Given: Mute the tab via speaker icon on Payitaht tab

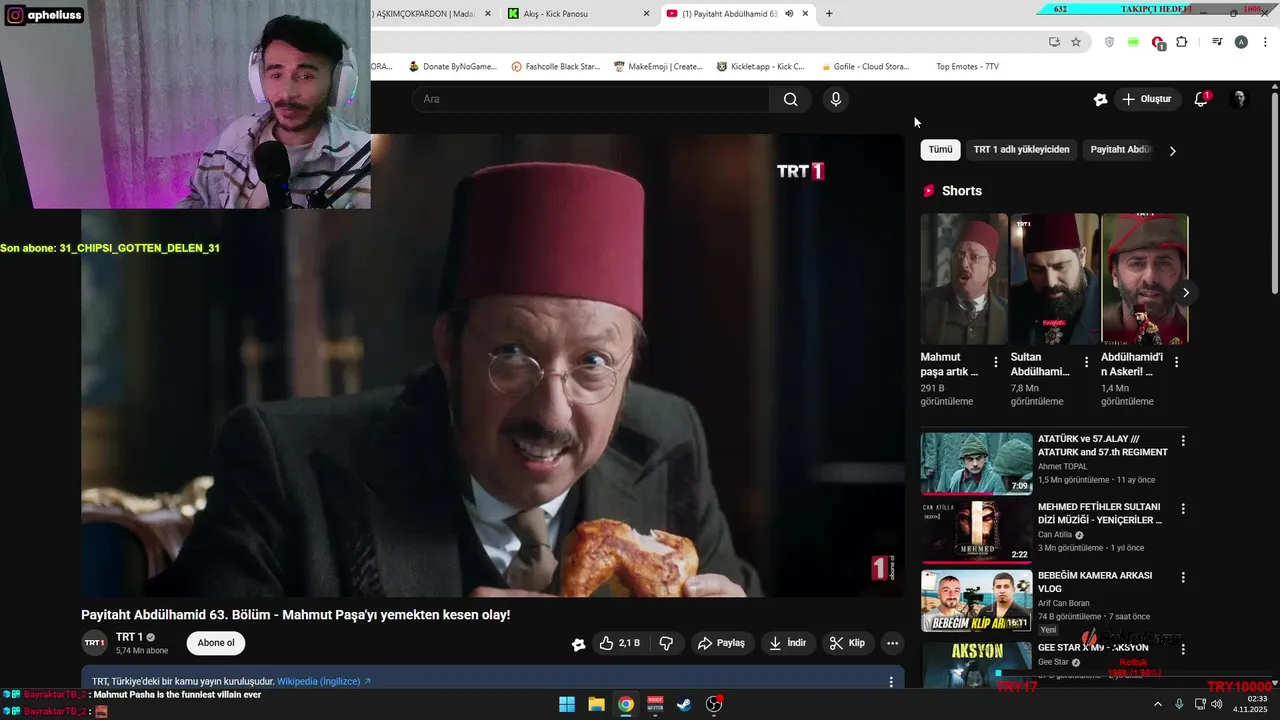Looking at the screenshot, I should [x=789, y=14].
